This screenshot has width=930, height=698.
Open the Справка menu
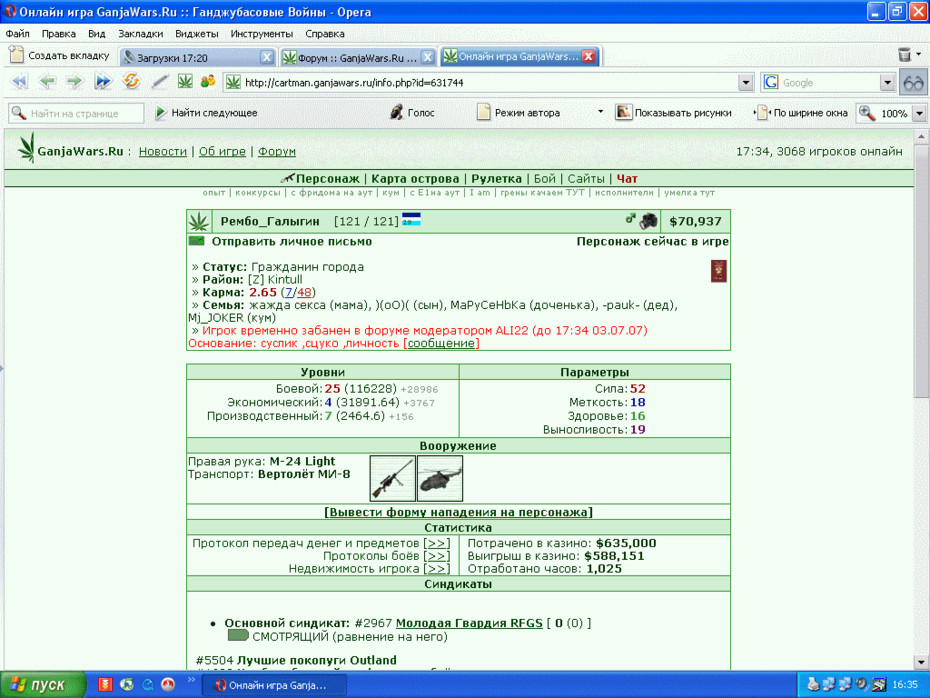coord(324,34)
